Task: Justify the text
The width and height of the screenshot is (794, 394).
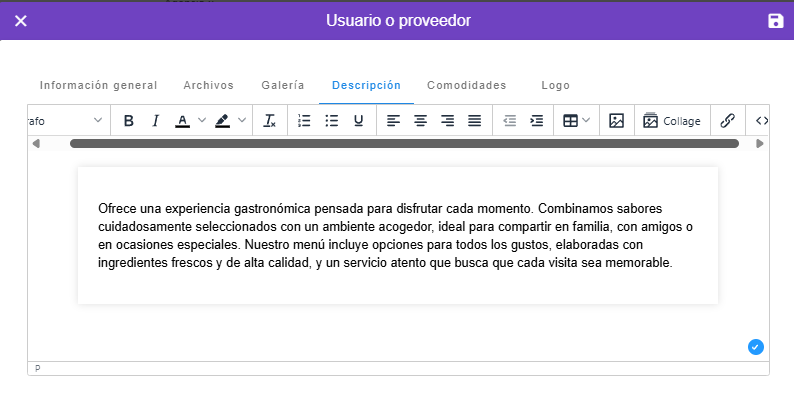Action: point(474,121)
